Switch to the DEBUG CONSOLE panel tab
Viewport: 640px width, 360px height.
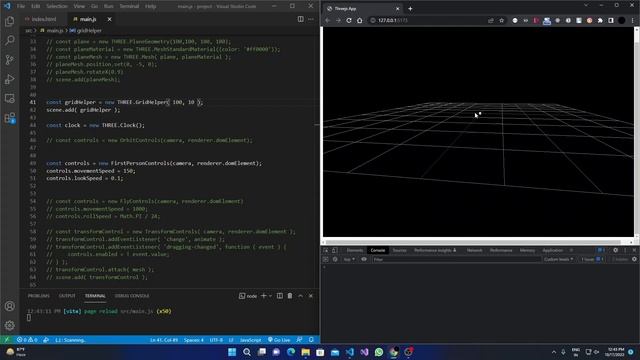coord(132,296)
